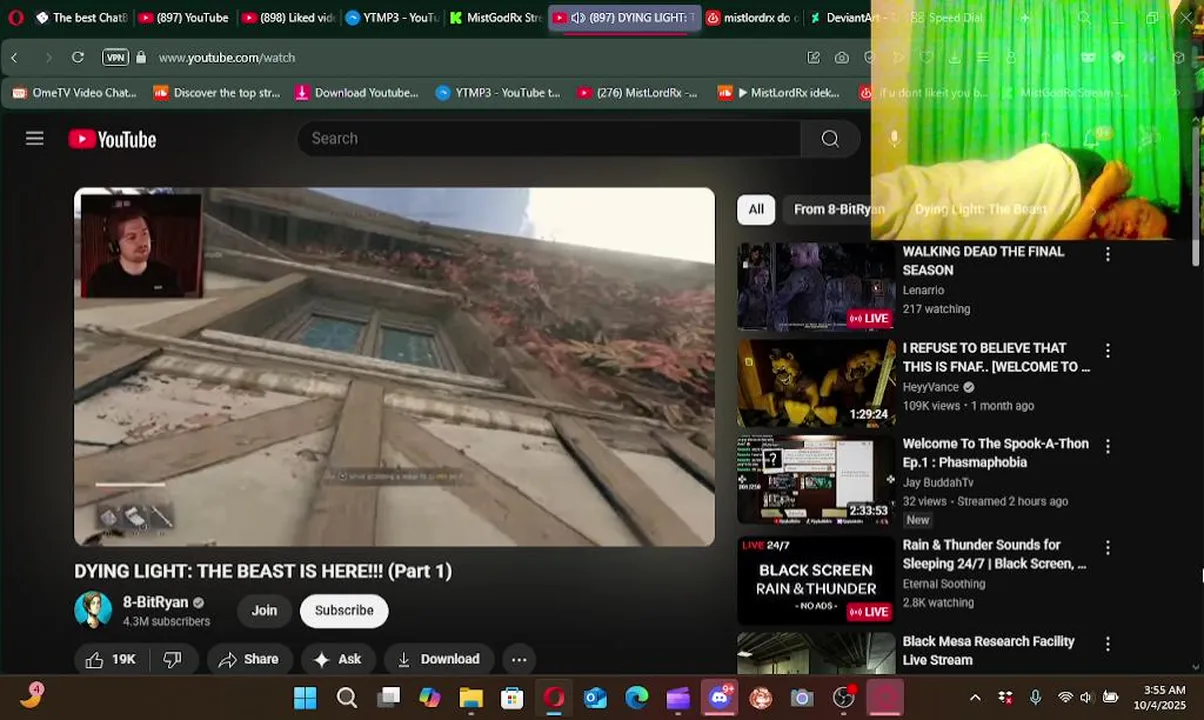Image resolution: width=1204 pixels, height=720 pixels.
Task: Open options for Walking Dead Final Season video
Action: (x=1107, y=255)
